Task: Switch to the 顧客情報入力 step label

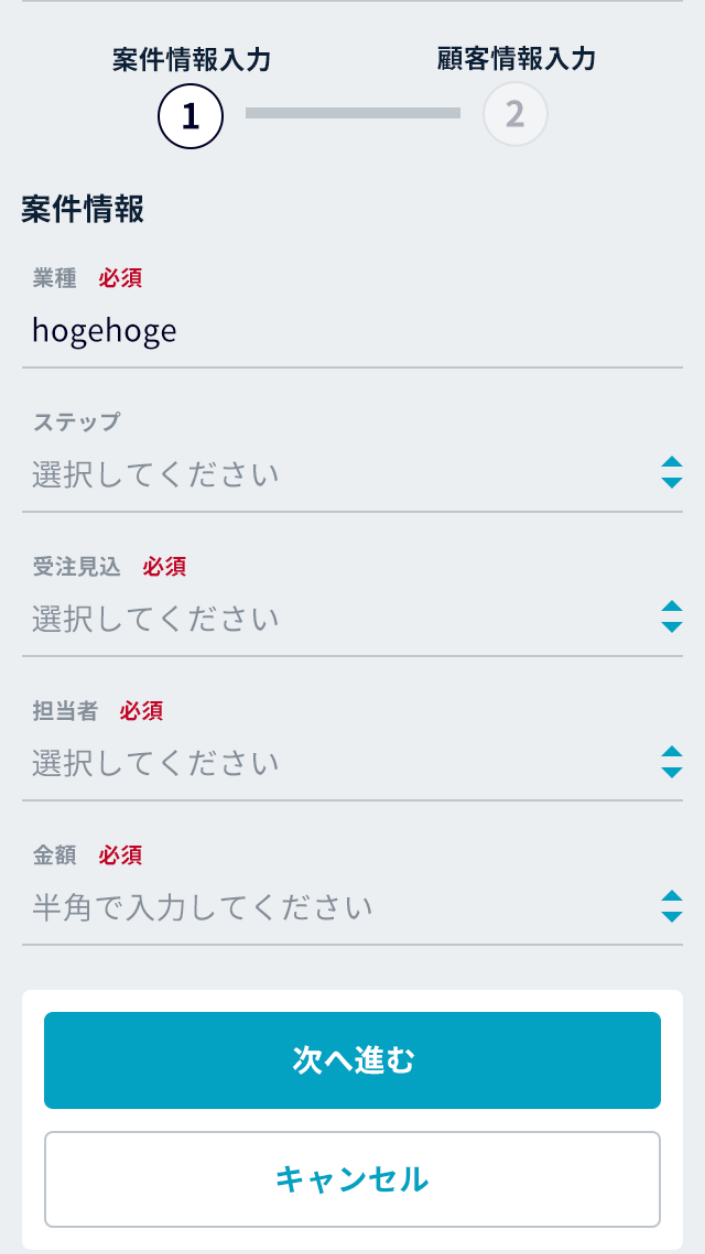Action: [x=516, y=59]
